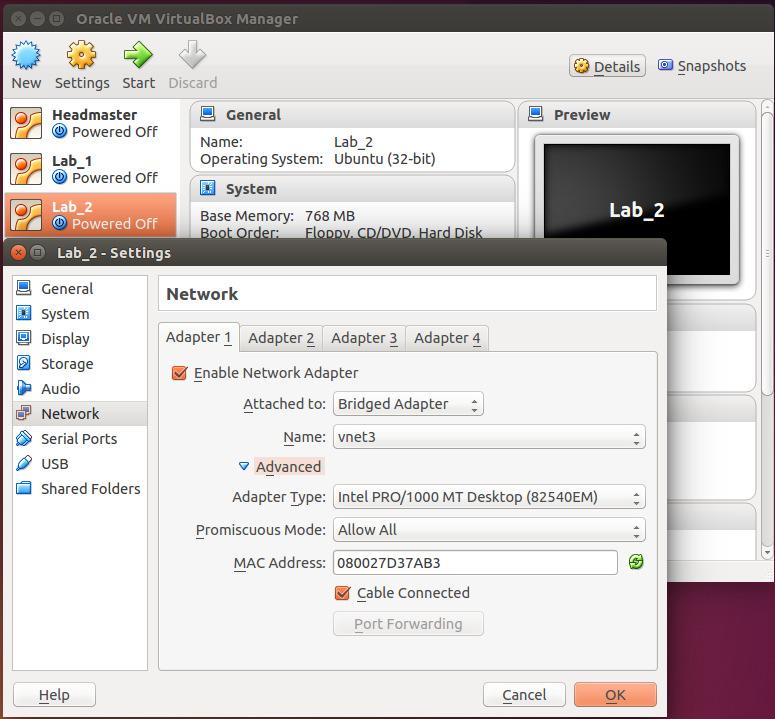Switch to Adapter 3 tab

pyautogui.click(x=364, y=338)
